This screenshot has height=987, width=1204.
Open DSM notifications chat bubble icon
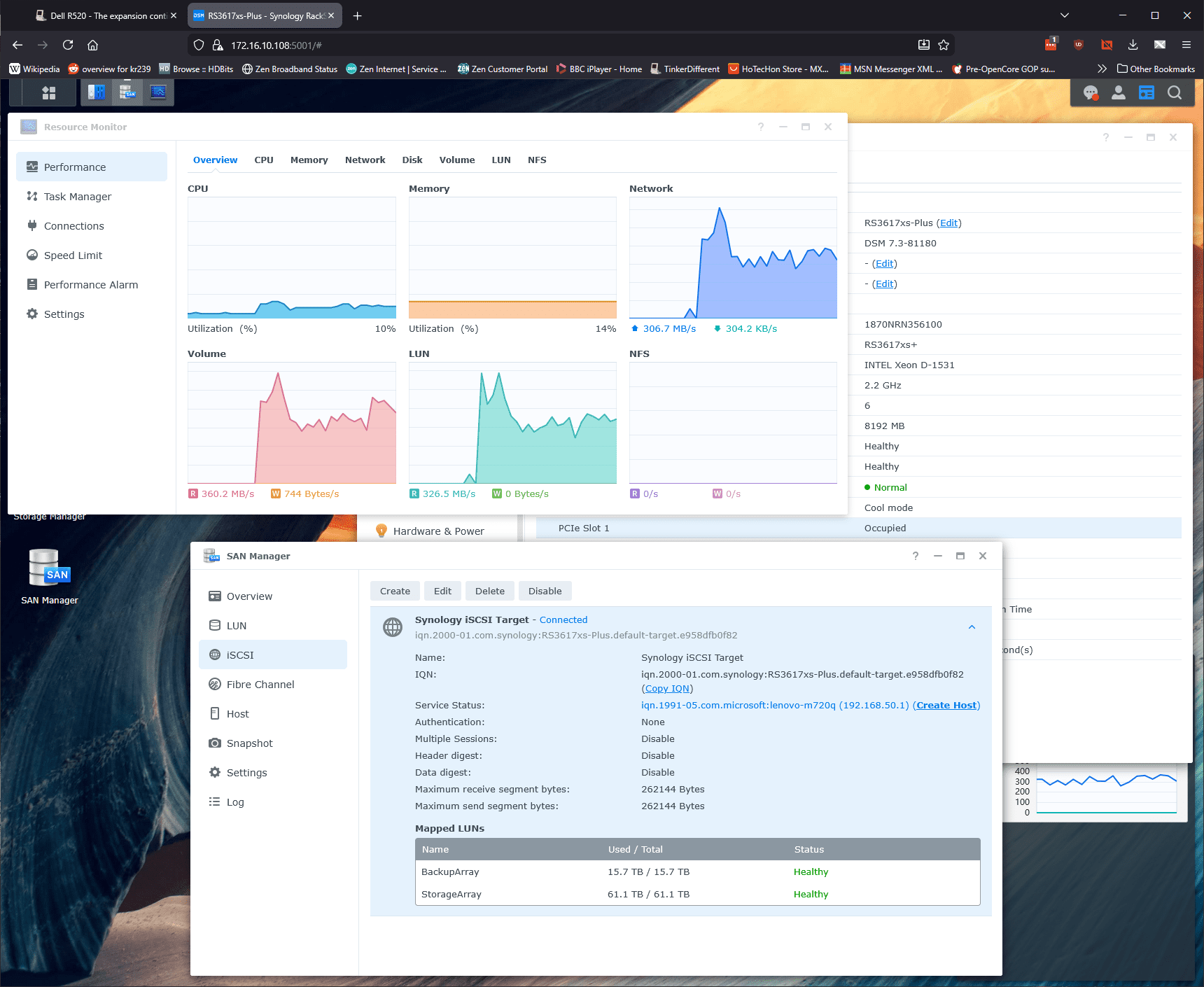click(x=1090, y=92)
